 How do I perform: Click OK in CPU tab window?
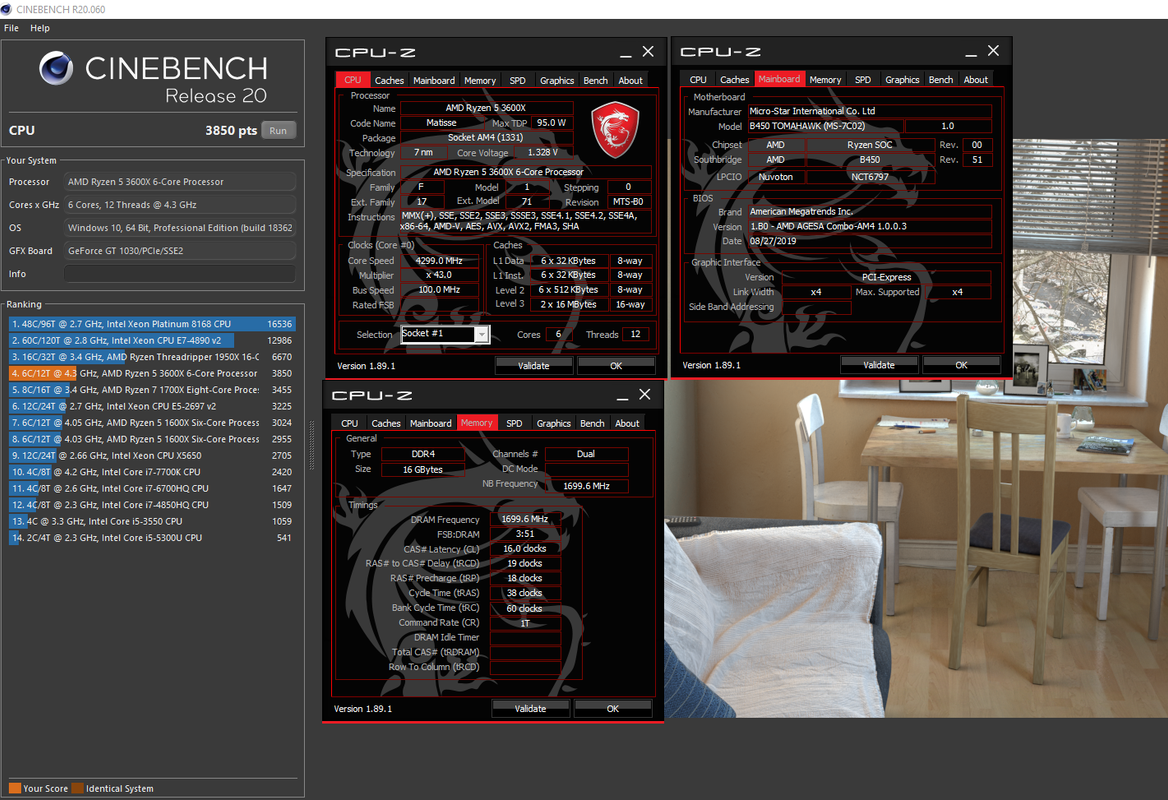pos(616,366)
